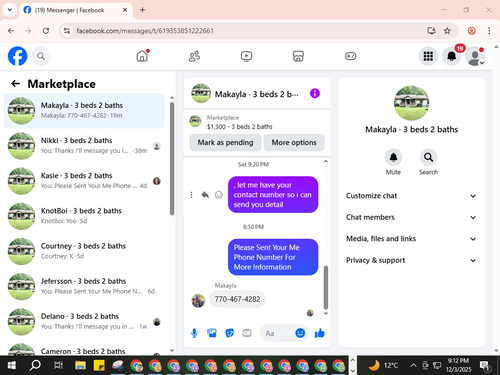This screenshot has height=375, width=500.
Task: Open Jefersson conversation
Action: tap(84, 286)
